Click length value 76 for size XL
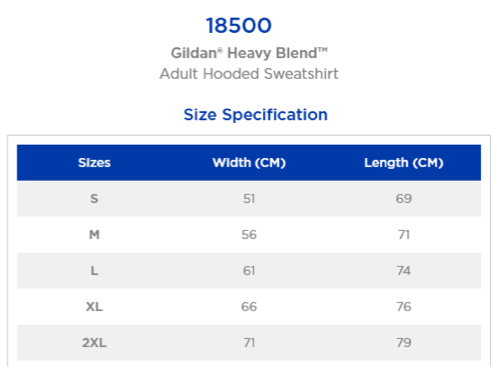497x377 pixels. pos(404,307)
